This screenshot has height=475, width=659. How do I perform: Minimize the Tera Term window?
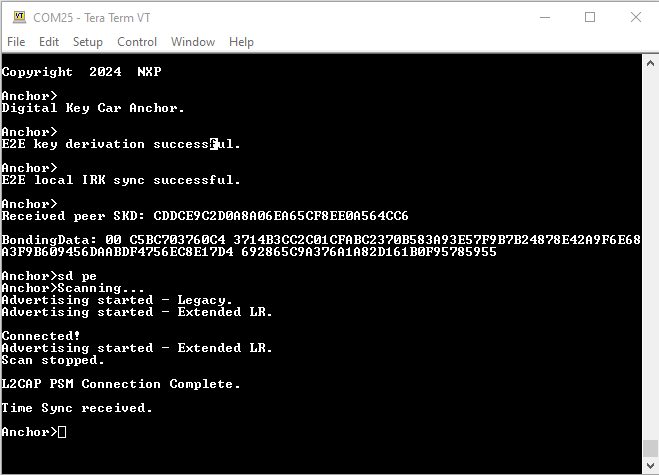544,17
